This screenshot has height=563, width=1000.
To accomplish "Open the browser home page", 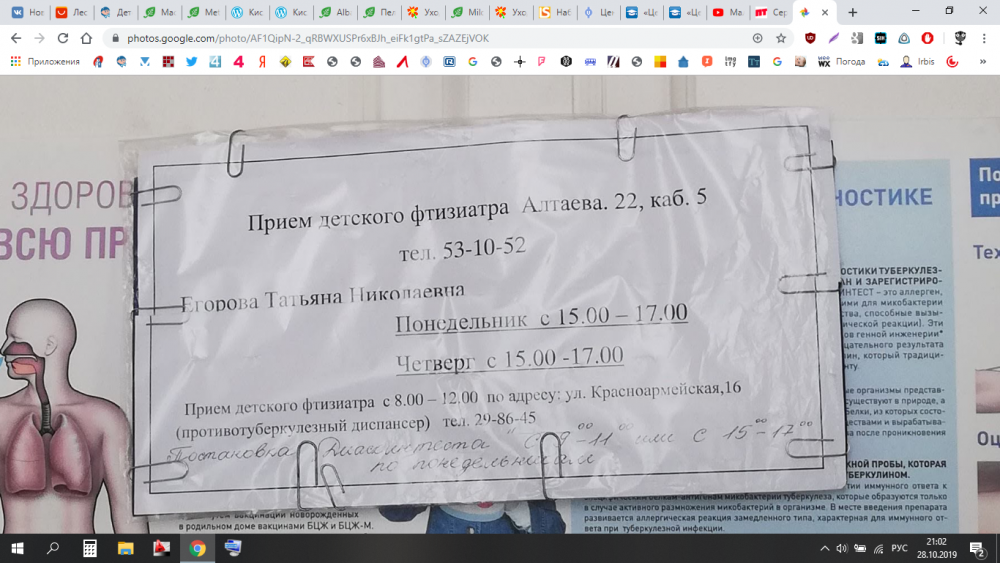I will (86, 38).
